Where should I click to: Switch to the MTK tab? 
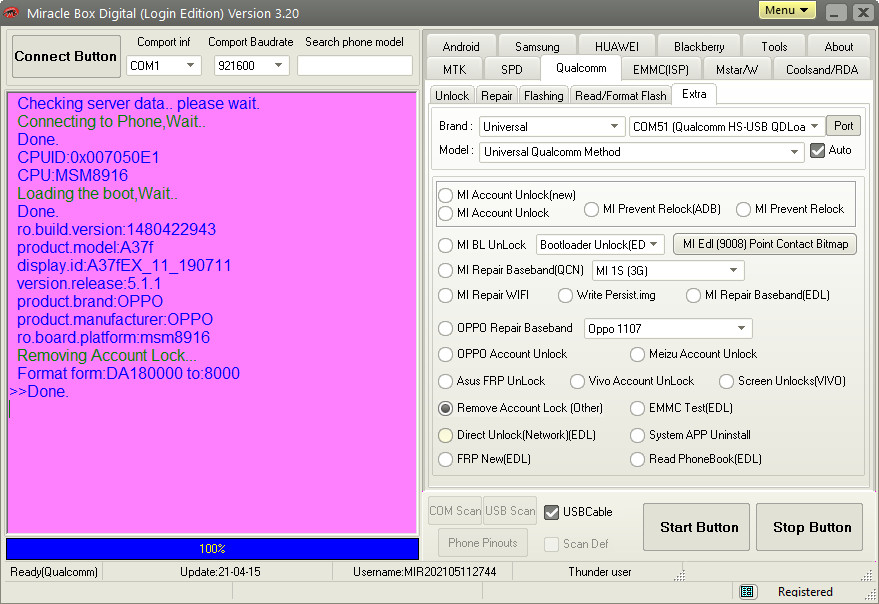click(454, 70)
